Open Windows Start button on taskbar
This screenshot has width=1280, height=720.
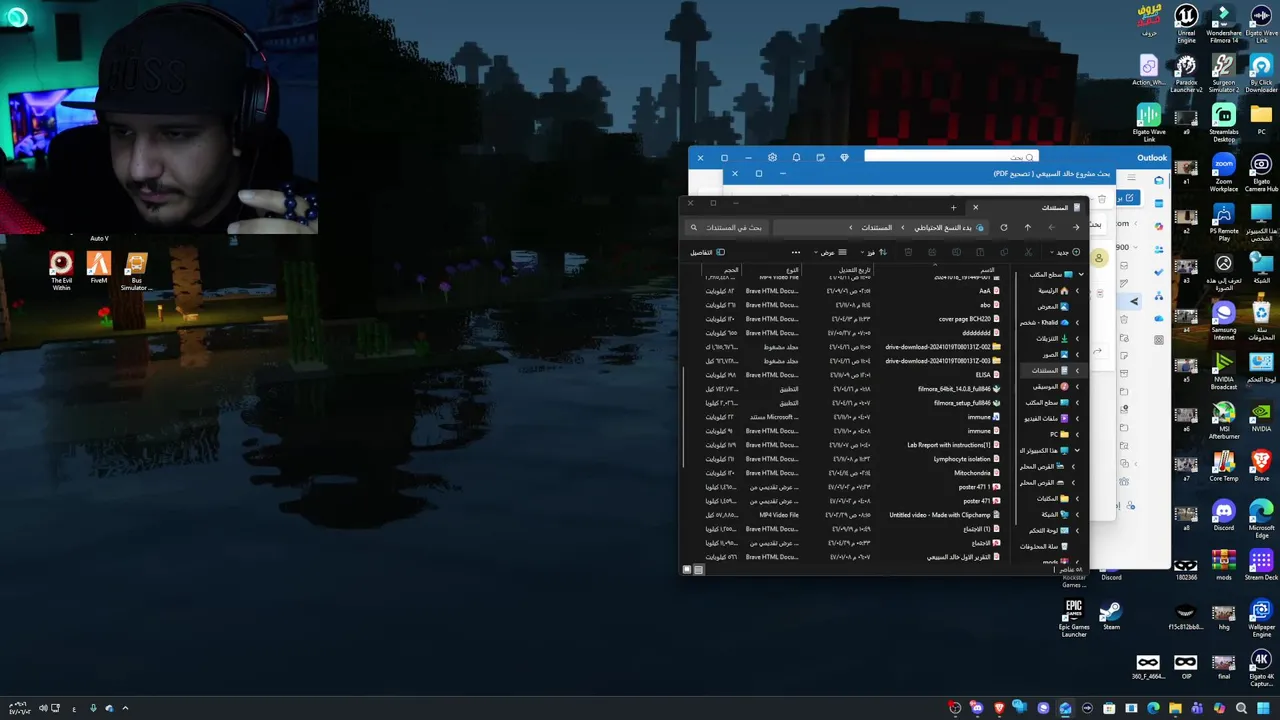[1263, 709]
